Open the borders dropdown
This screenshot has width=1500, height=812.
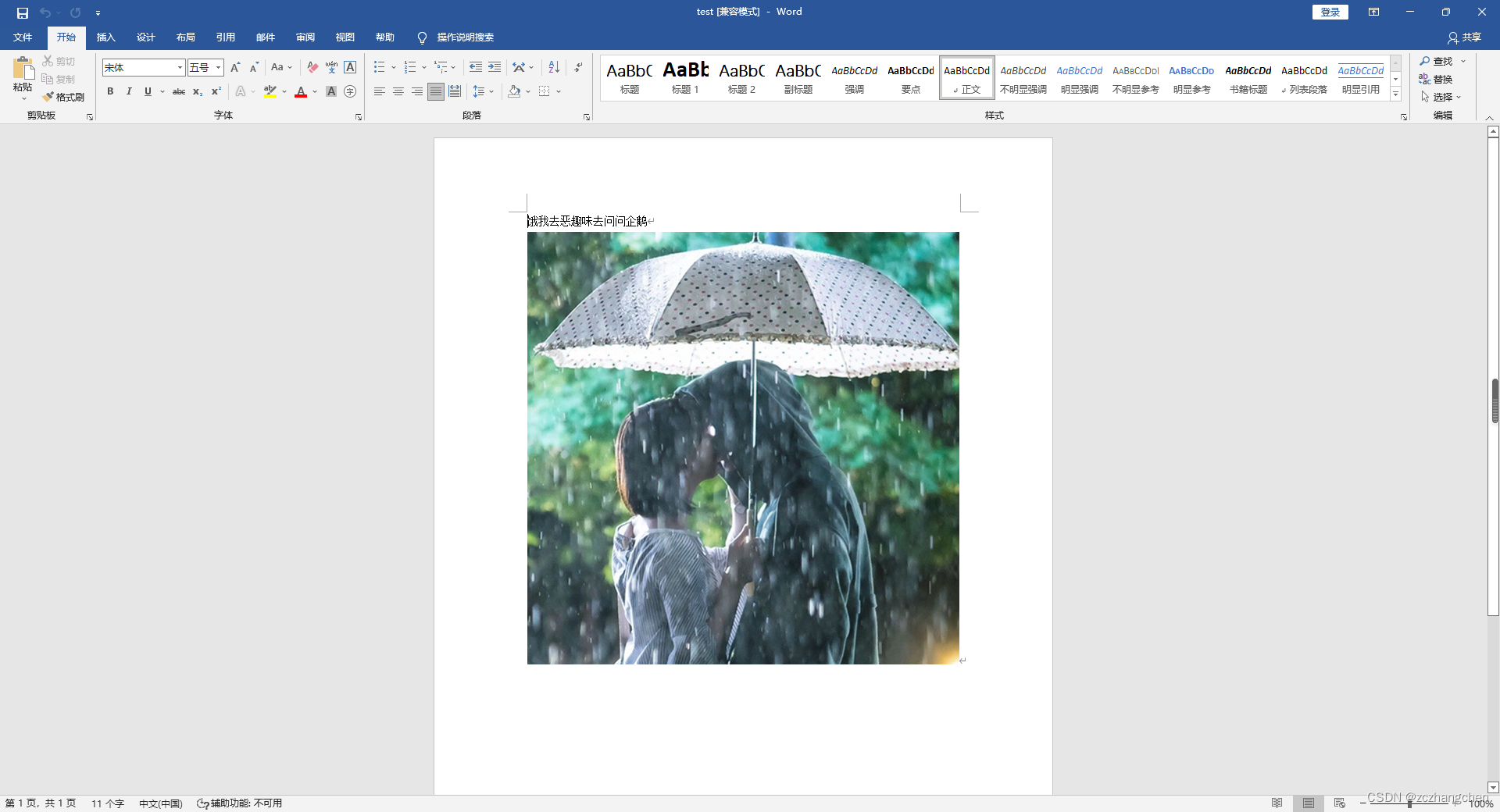[x=559, y=91]
